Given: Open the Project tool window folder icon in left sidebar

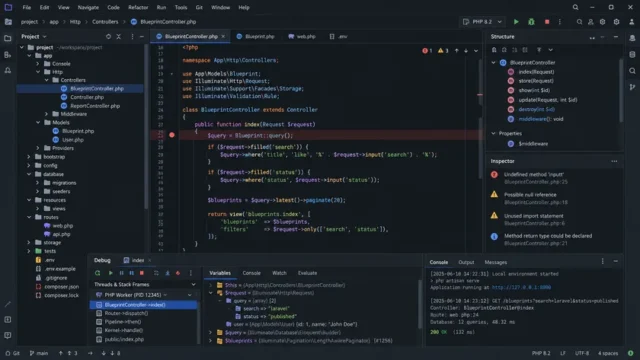Looking at the screenshot, I should click(8, 38).
